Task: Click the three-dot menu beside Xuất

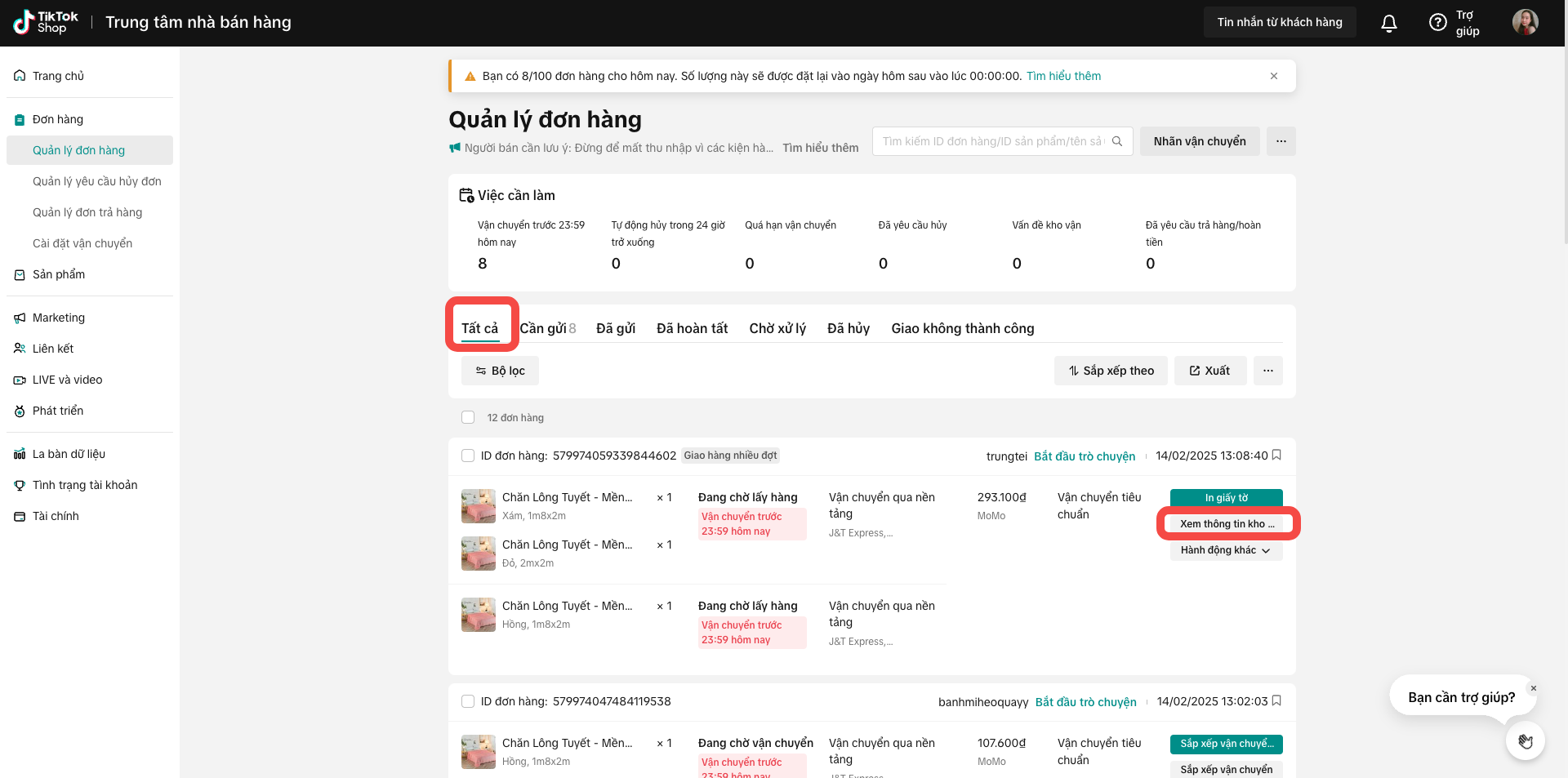Action: point(1267,371)
